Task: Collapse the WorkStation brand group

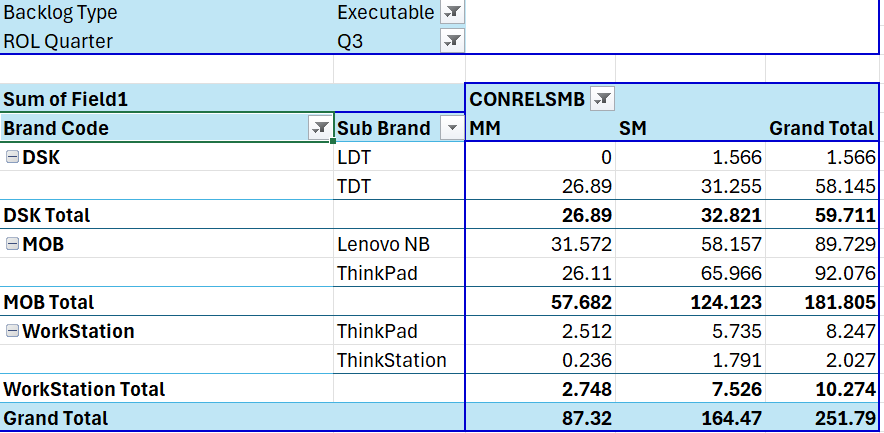Action: point(12,331)
